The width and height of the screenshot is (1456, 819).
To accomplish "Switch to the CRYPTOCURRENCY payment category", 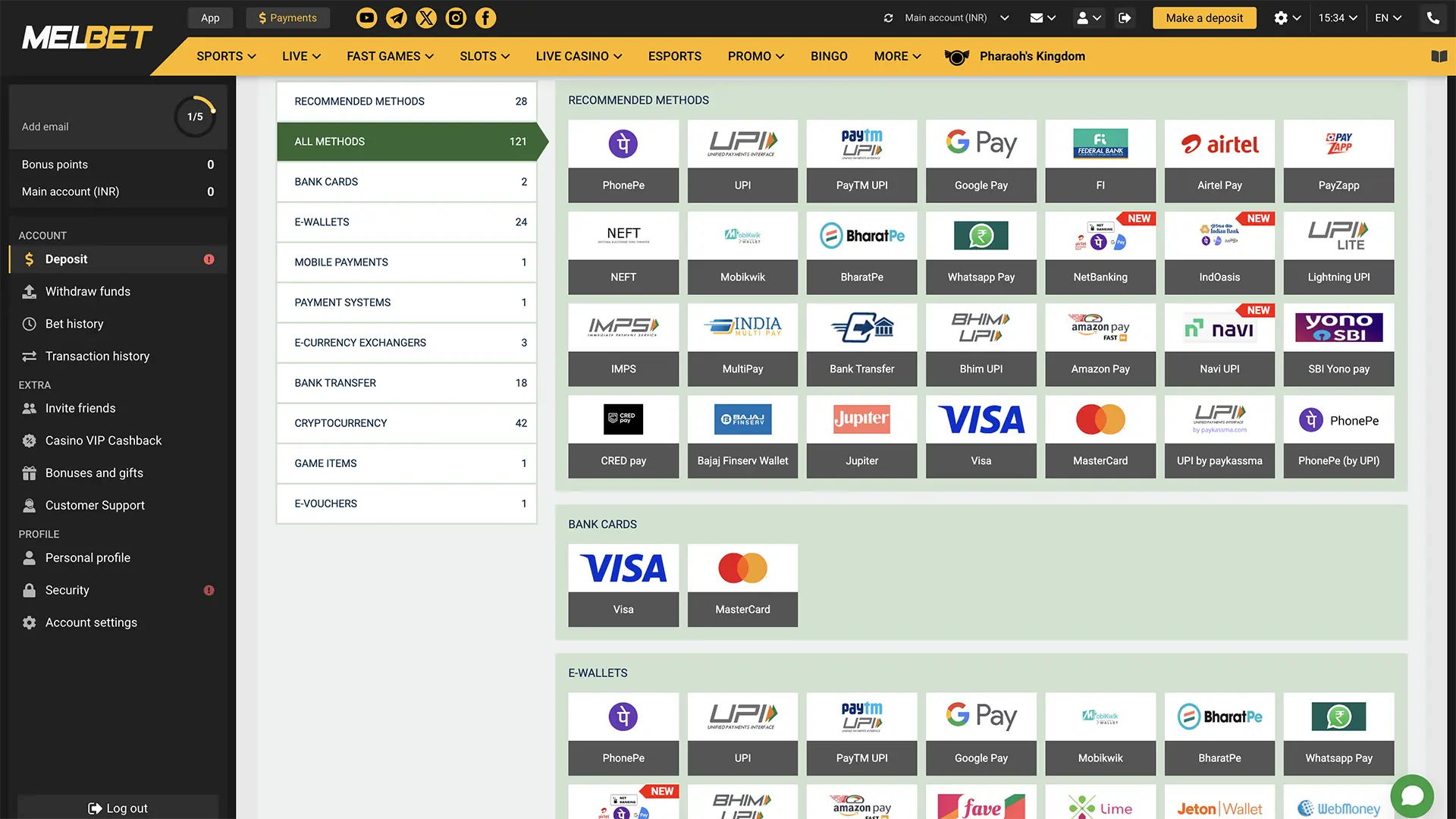I will (406, 423).
